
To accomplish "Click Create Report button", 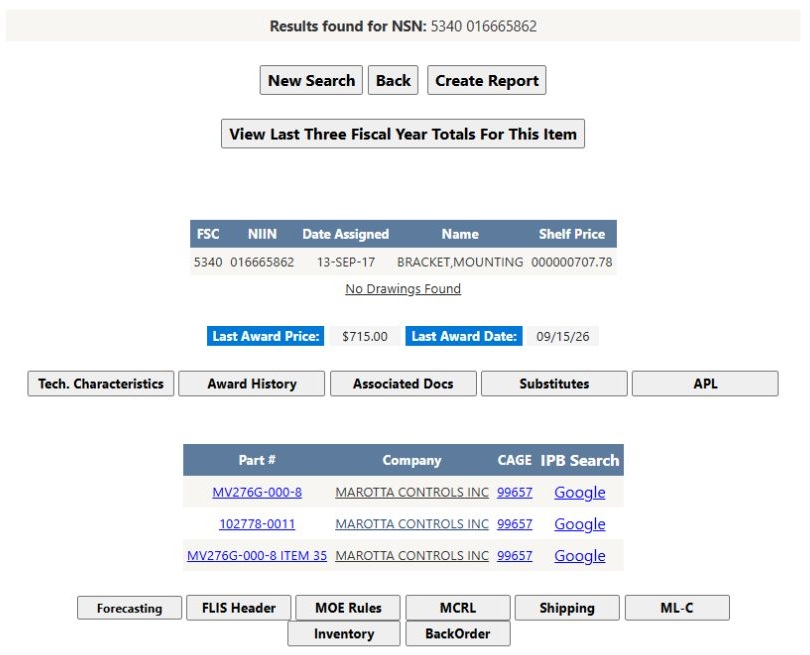I will (487, 80).
